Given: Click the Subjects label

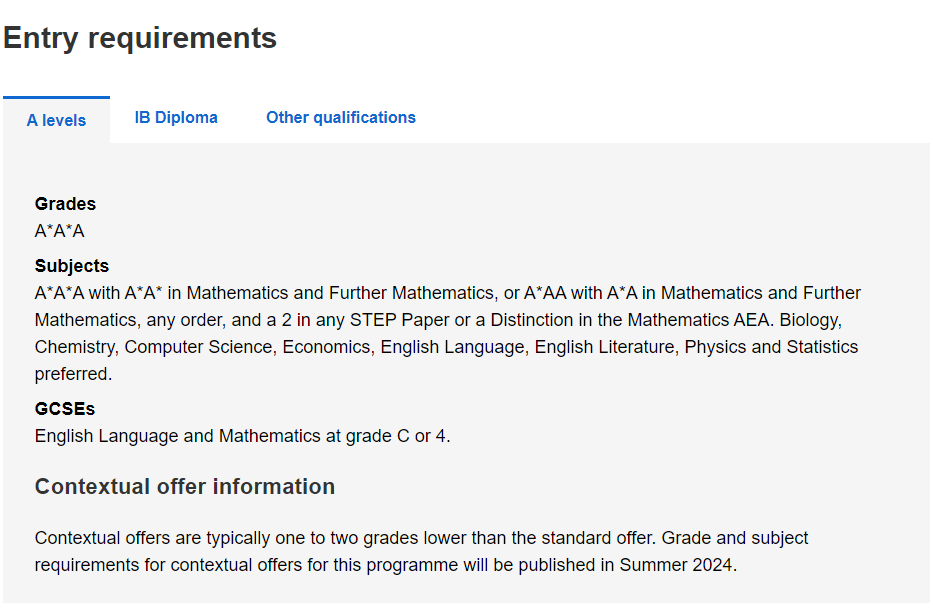Looking at the screenshot, I should 71,266.
